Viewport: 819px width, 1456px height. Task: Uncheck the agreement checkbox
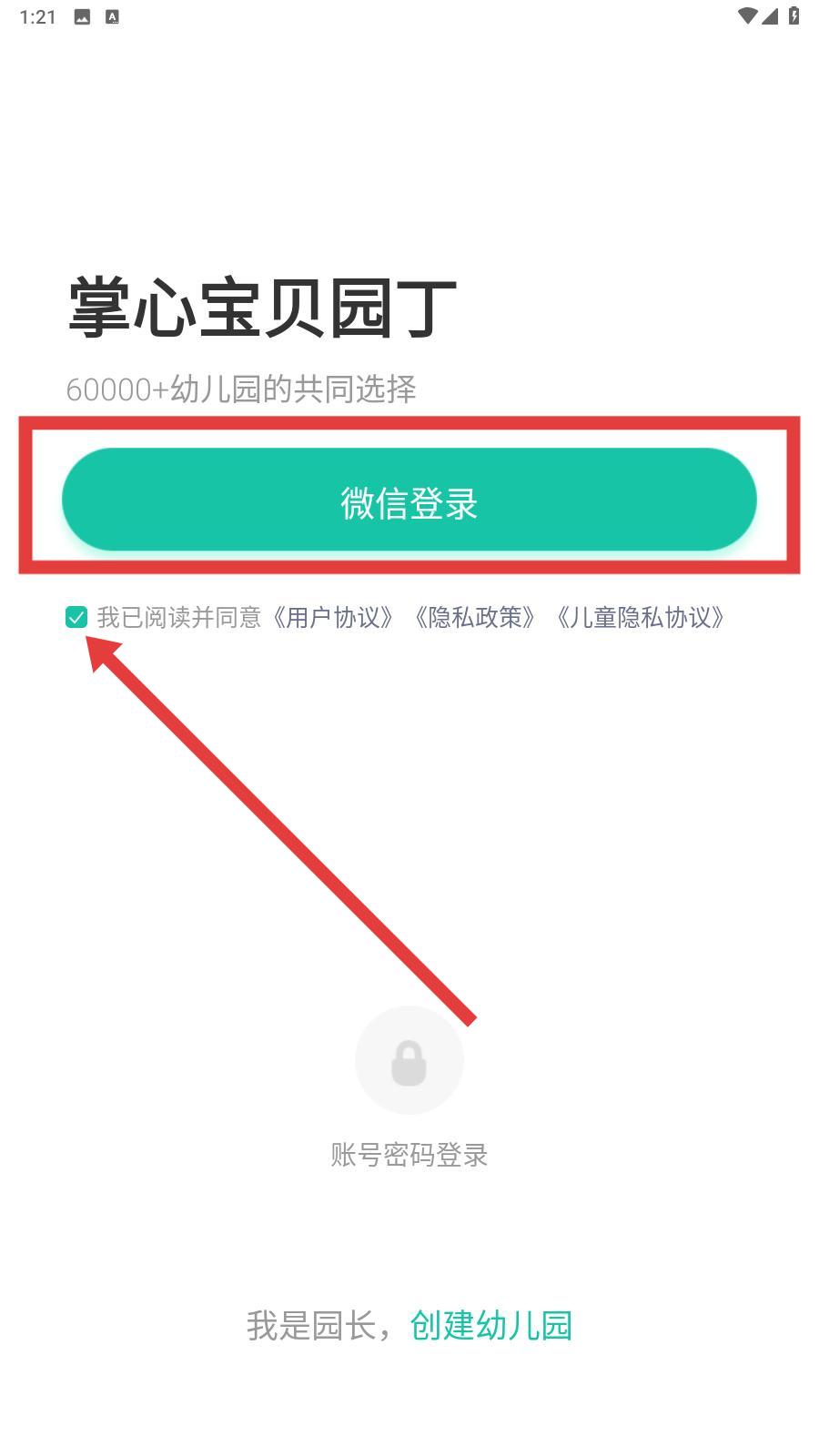coord(76,618)
